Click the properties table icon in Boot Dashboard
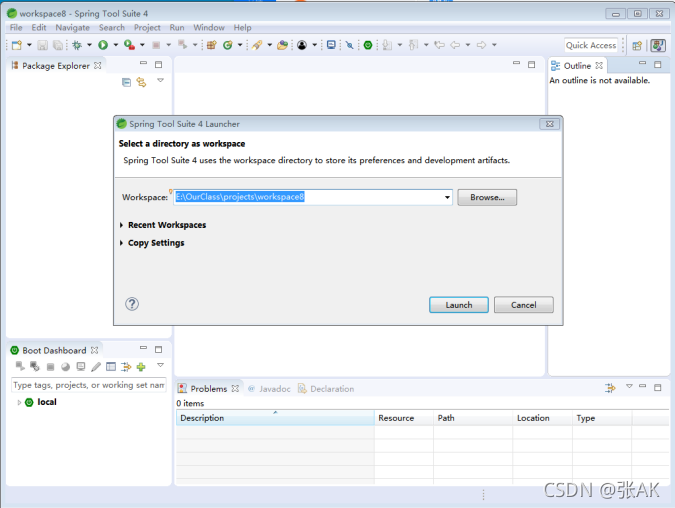 [111, 367]
